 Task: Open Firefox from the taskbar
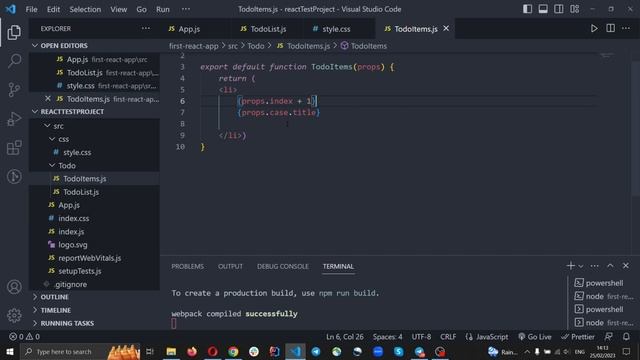[191, 351]
